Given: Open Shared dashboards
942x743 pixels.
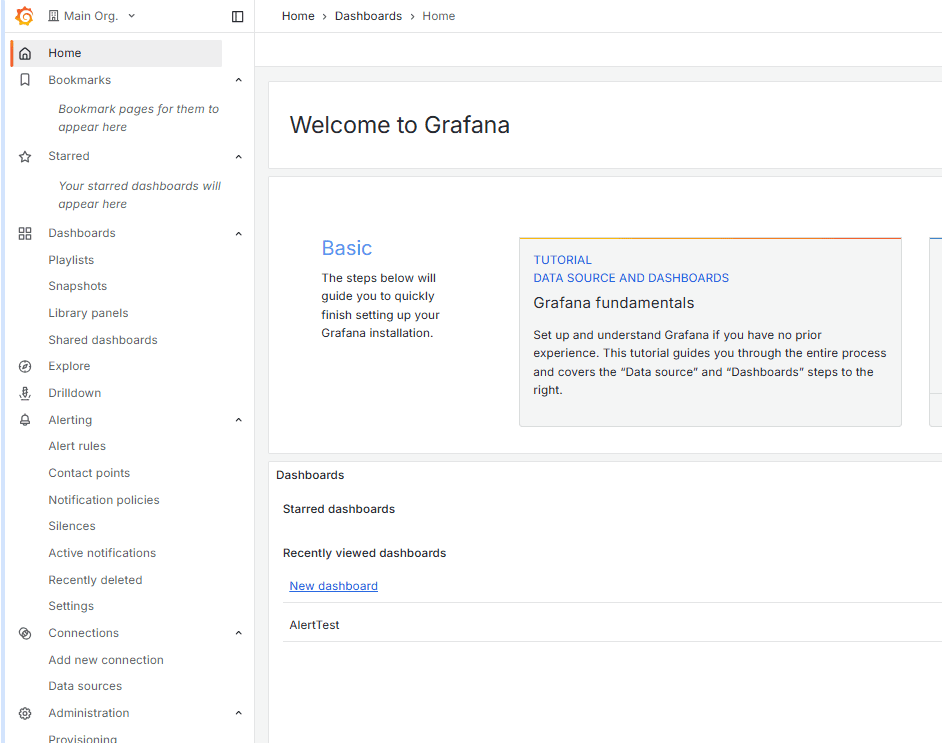Looking at the screenshot, I should 103,340.
